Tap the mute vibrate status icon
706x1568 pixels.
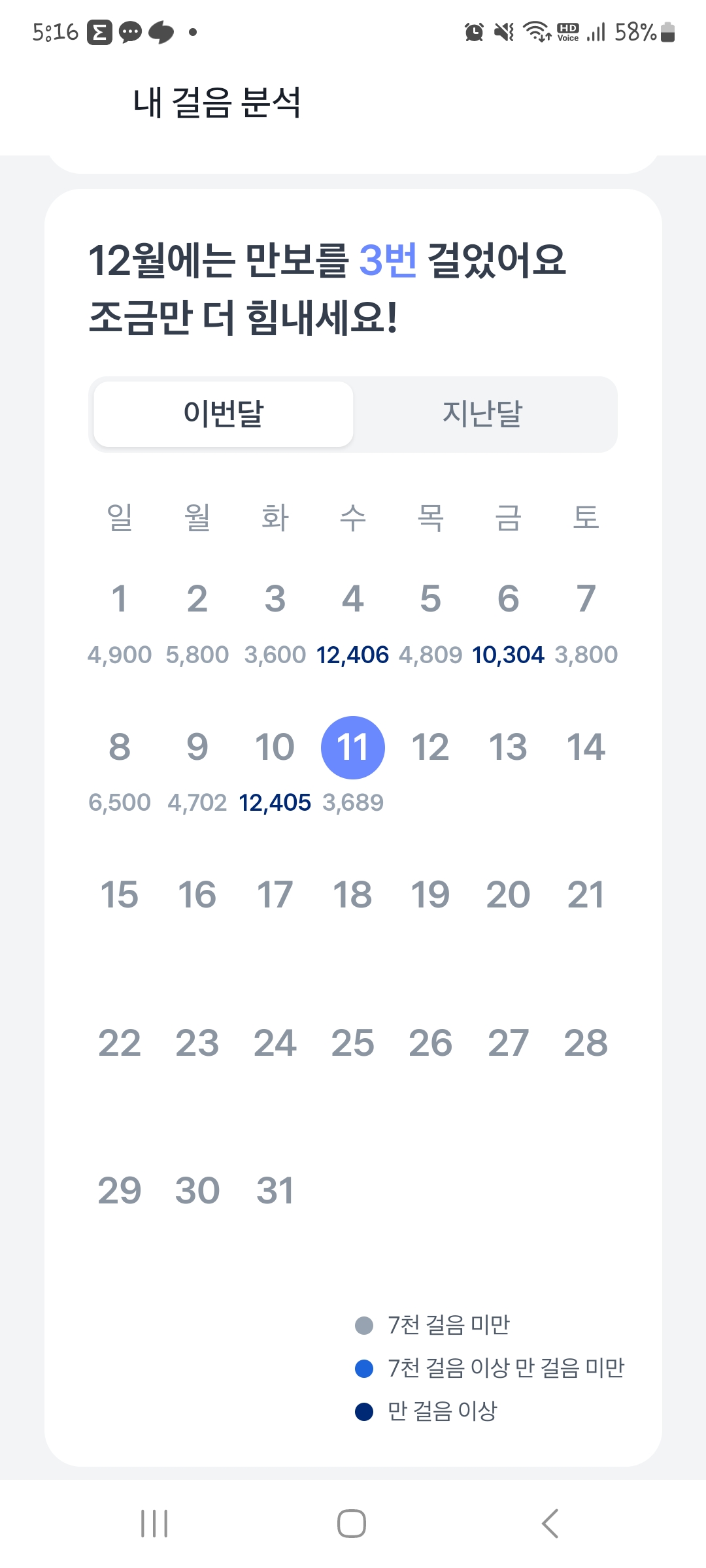pos(504,31)
